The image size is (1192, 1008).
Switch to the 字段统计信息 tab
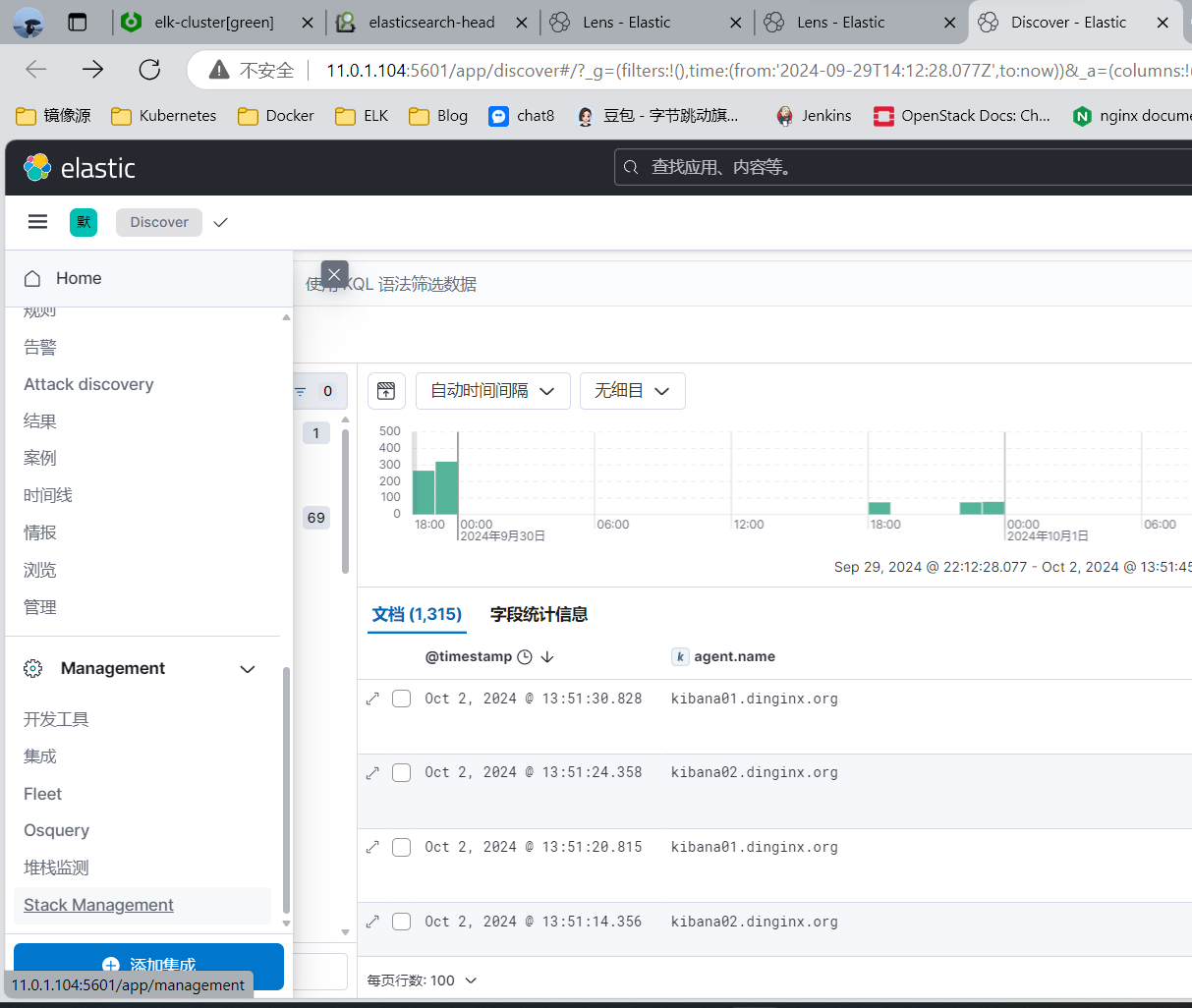click(x=539, y=614)
